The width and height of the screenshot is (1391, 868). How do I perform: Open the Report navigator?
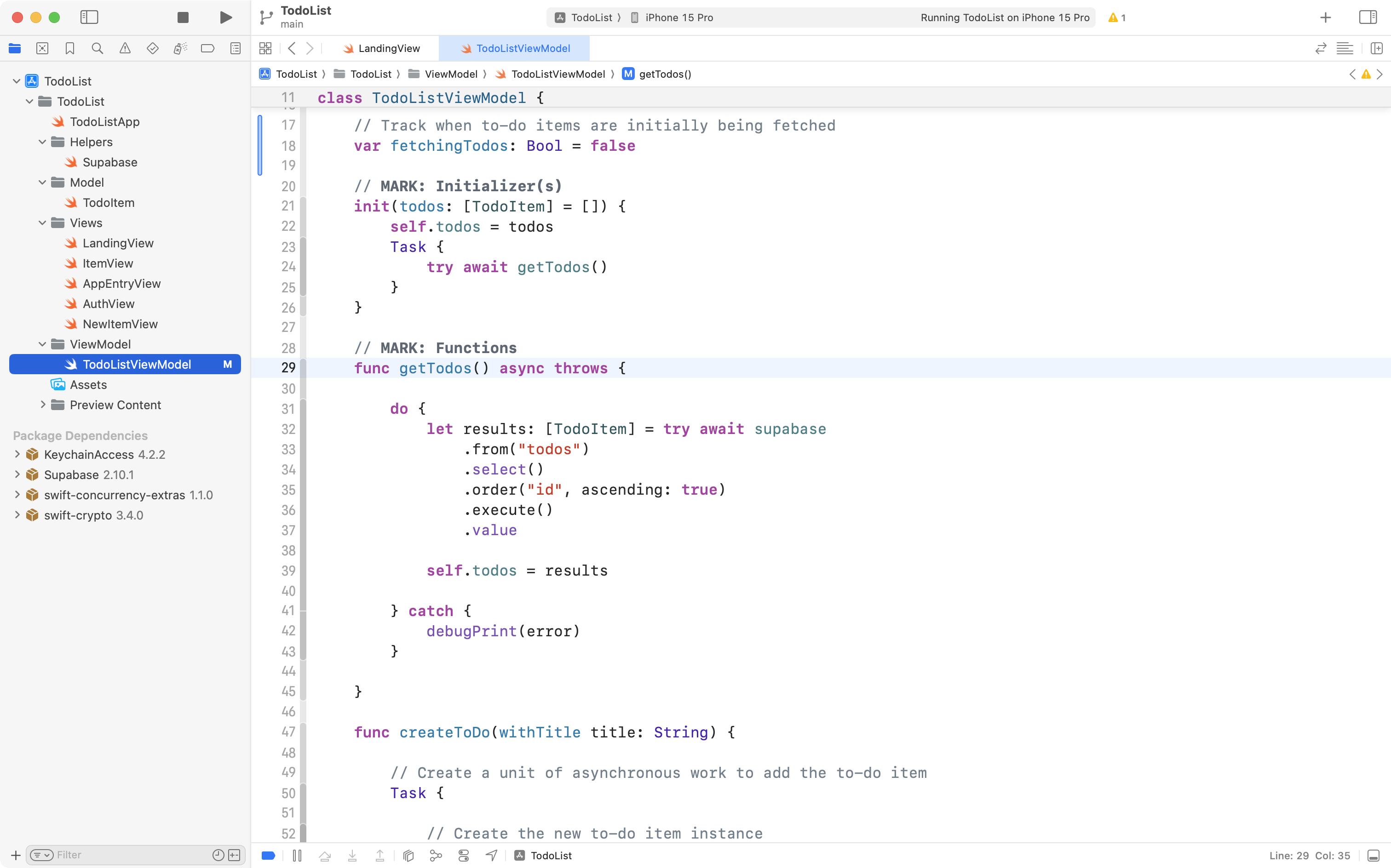236,48
